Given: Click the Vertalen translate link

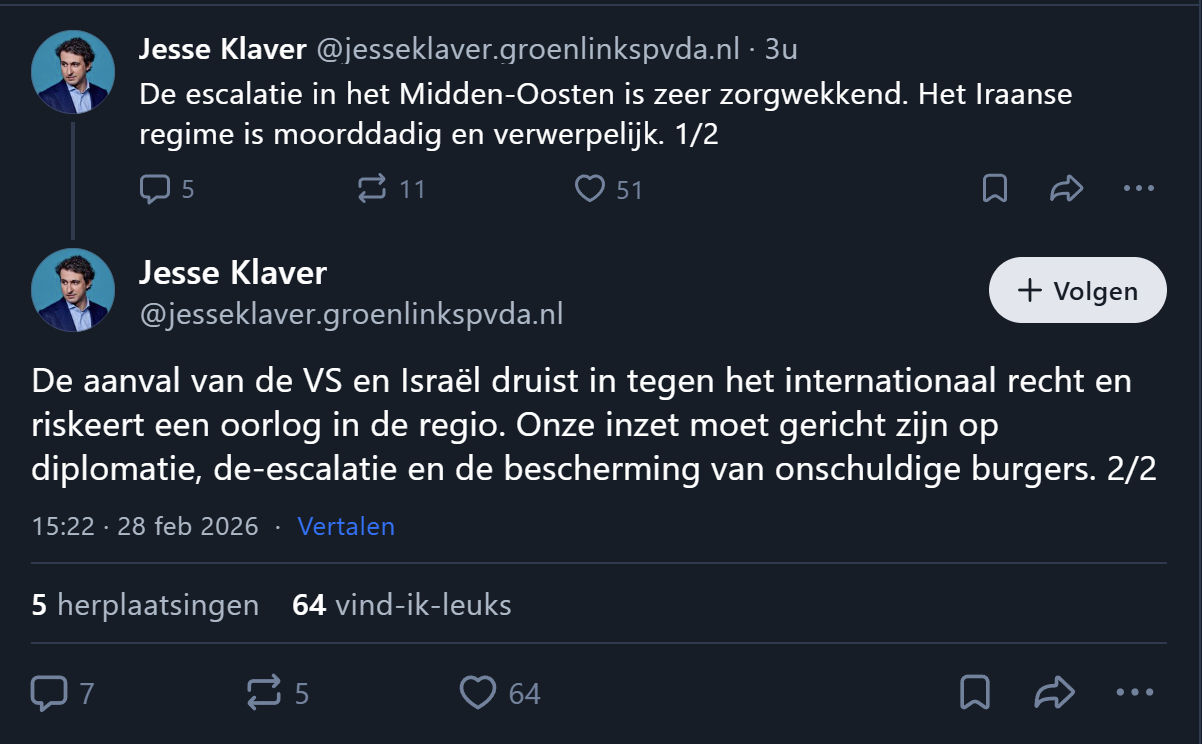Looking at the screenshot, I should [x=346, y=526].
